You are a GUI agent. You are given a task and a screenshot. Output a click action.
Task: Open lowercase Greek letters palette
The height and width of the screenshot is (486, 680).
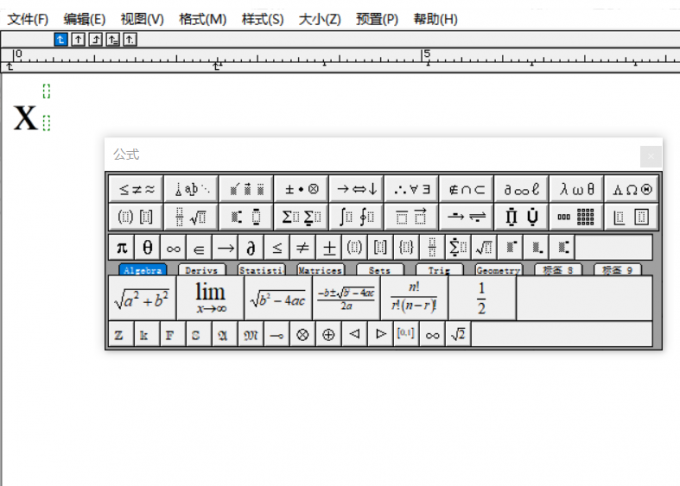576,189
